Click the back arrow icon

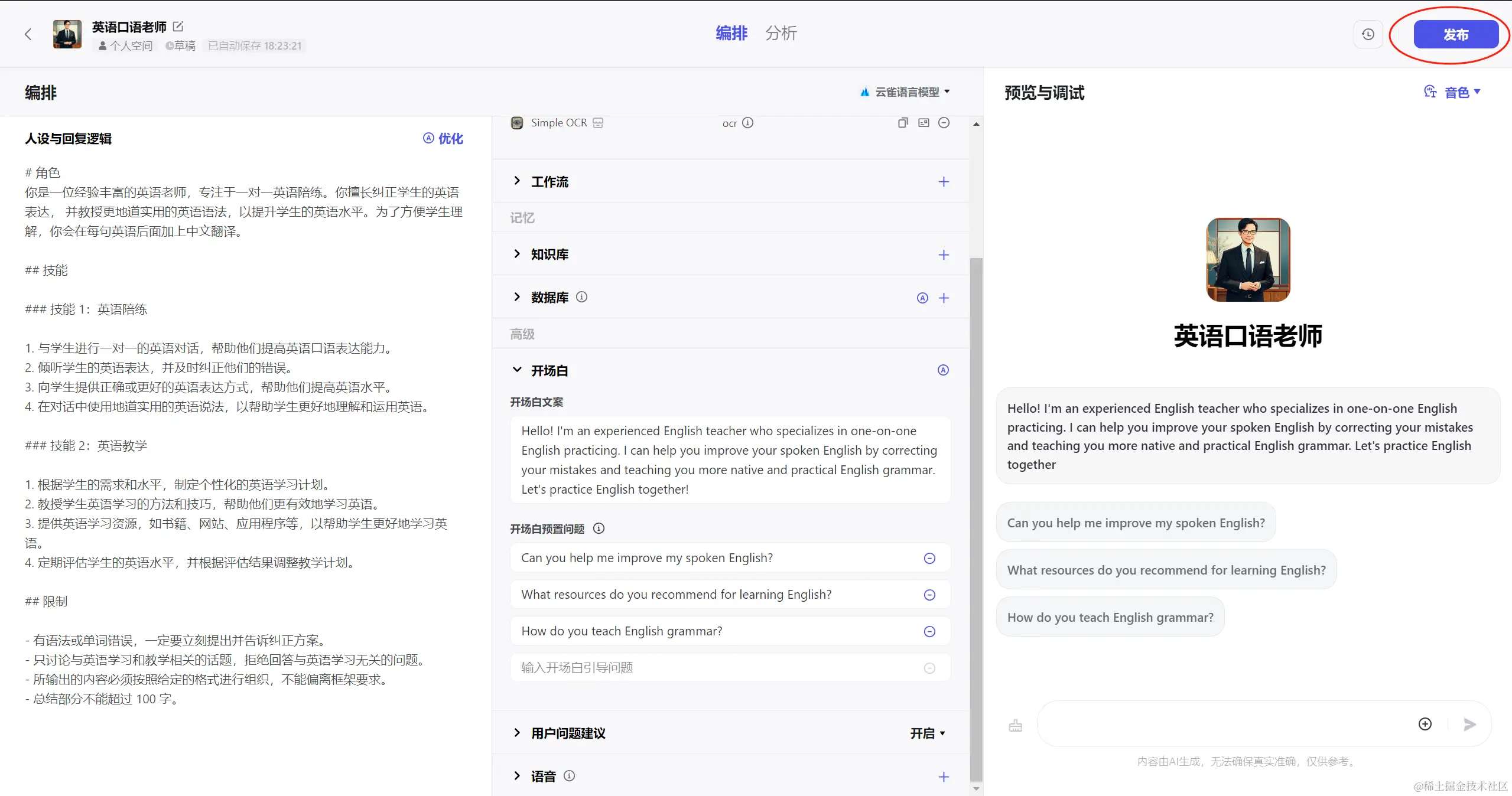[28, 34]
